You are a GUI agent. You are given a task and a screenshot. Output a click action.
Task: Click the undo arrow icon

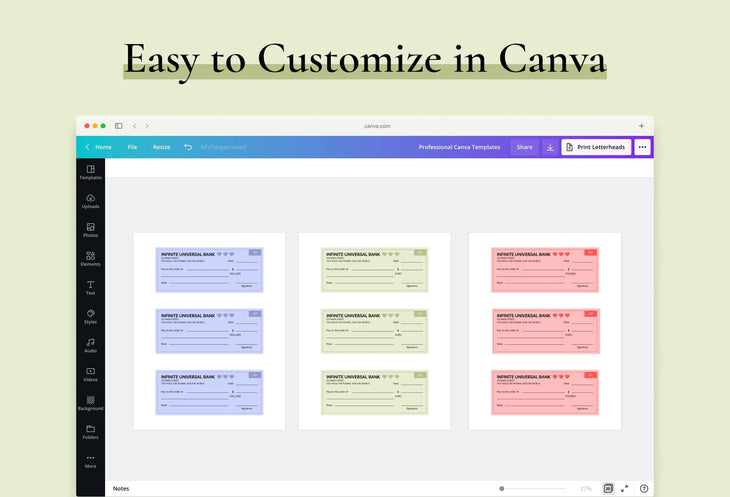pos(188,147)
